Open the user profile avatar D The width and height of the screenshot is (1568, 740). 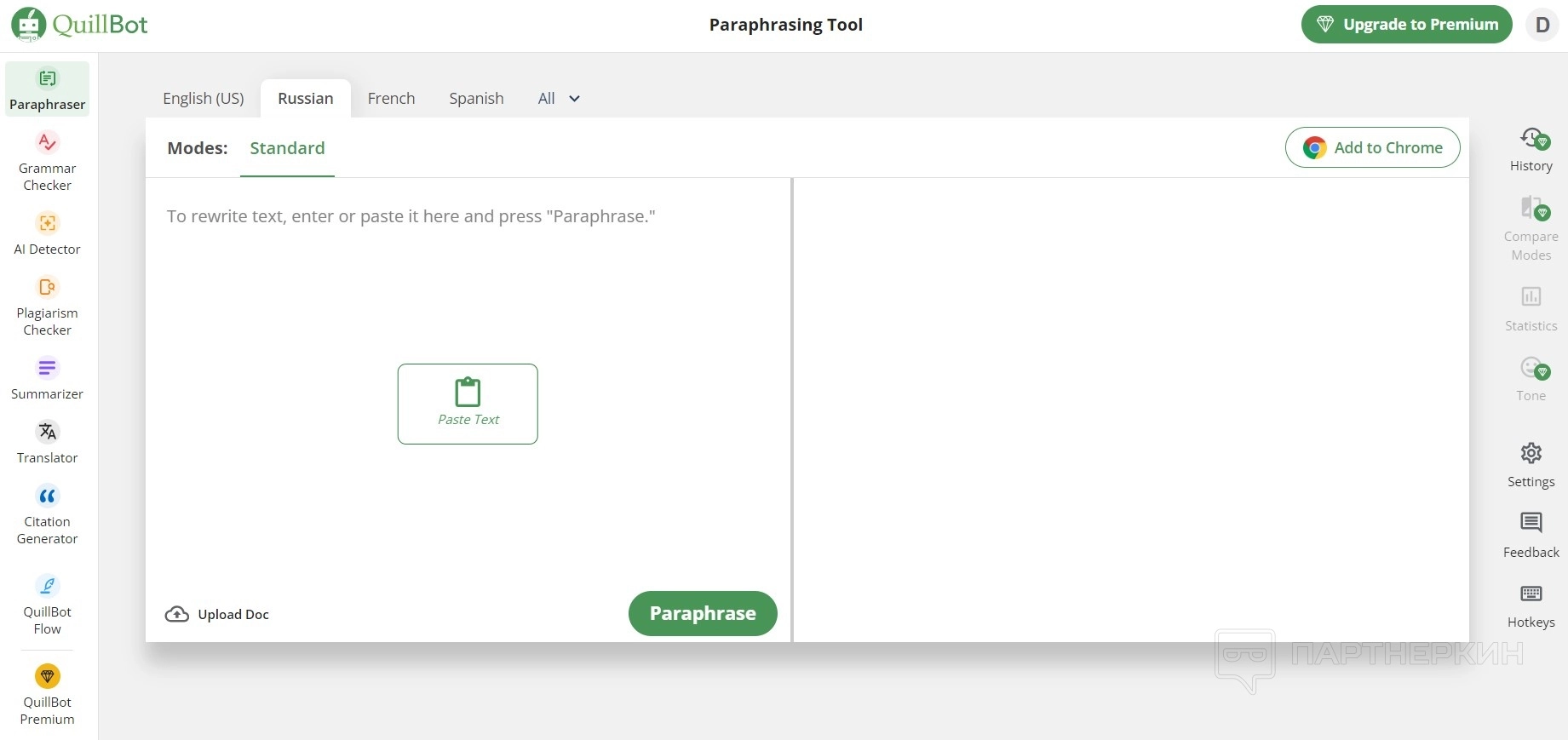click(1542, 25)
